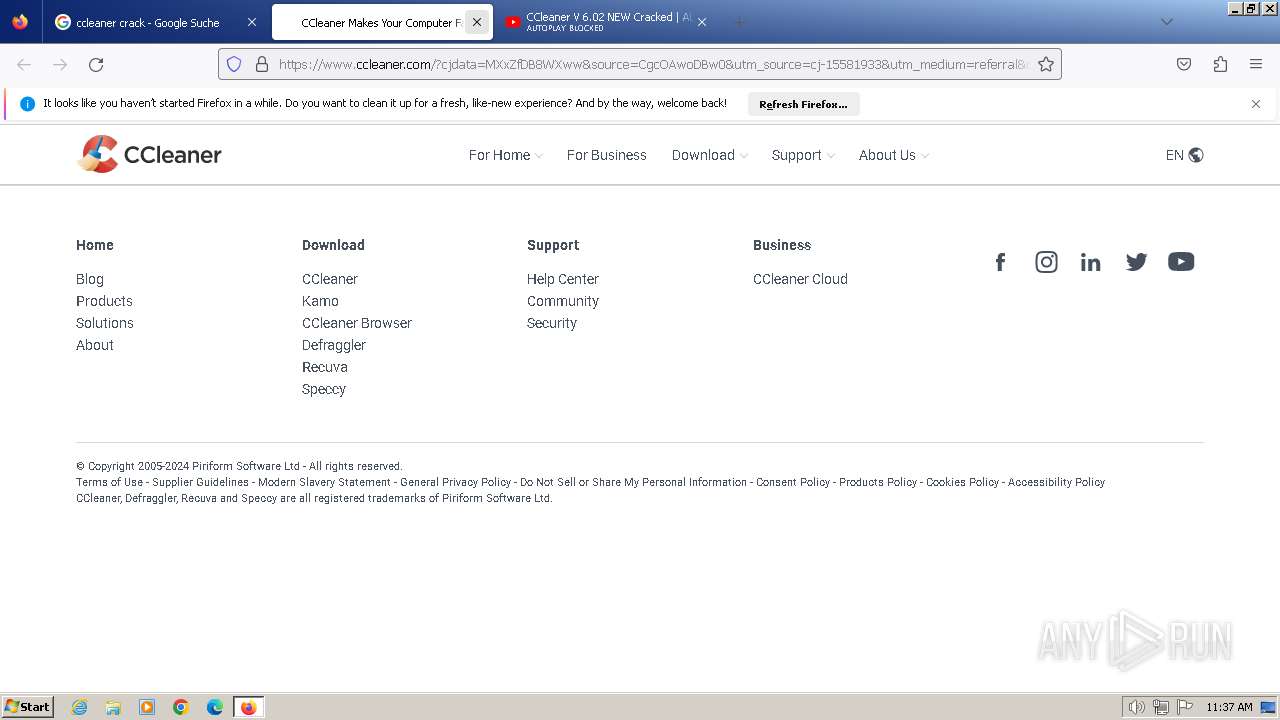Open the Modern Slavery Statement link
This screenshot has width=1280, height=720.
coord(324,482)
